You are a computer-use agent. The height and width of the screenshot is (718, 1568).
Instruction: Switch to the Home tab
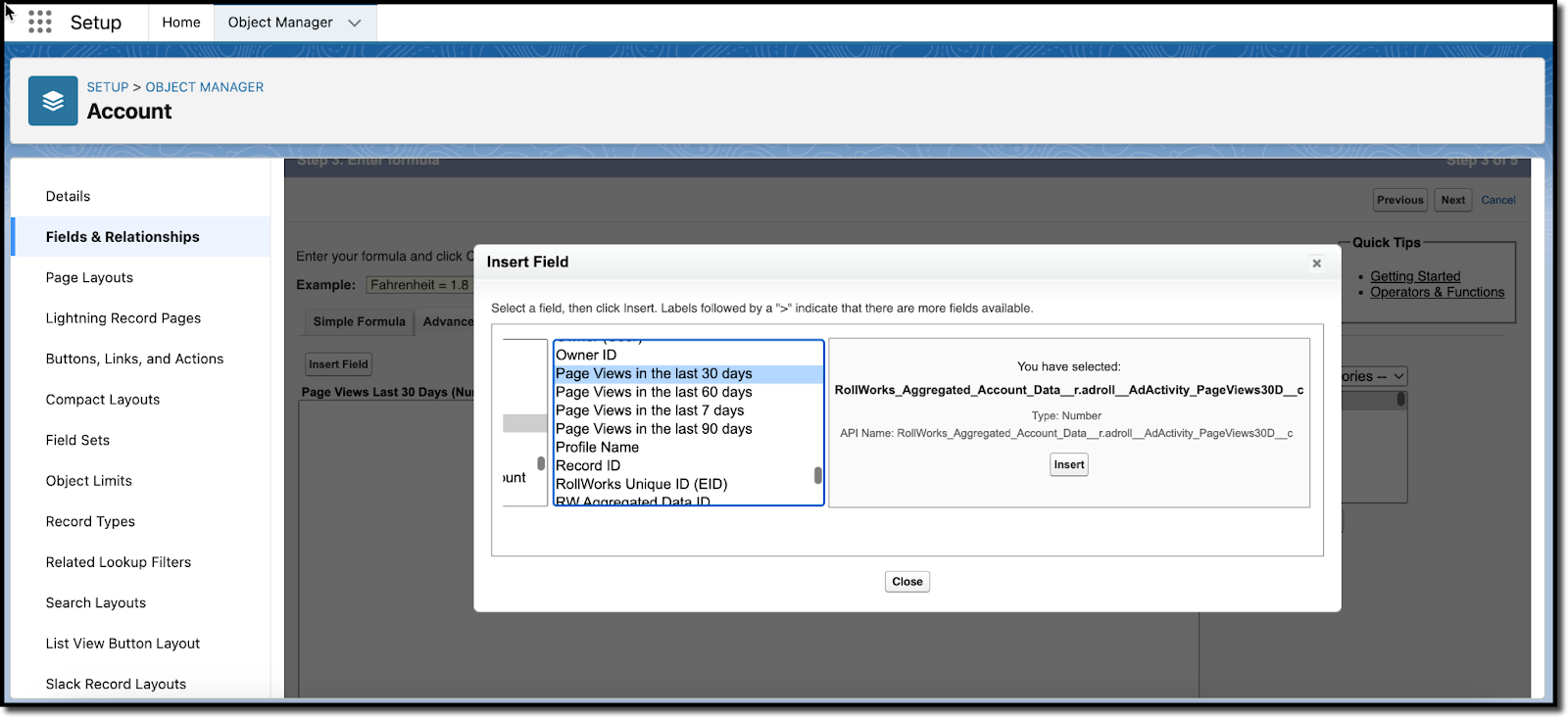(x=181, y=23)
